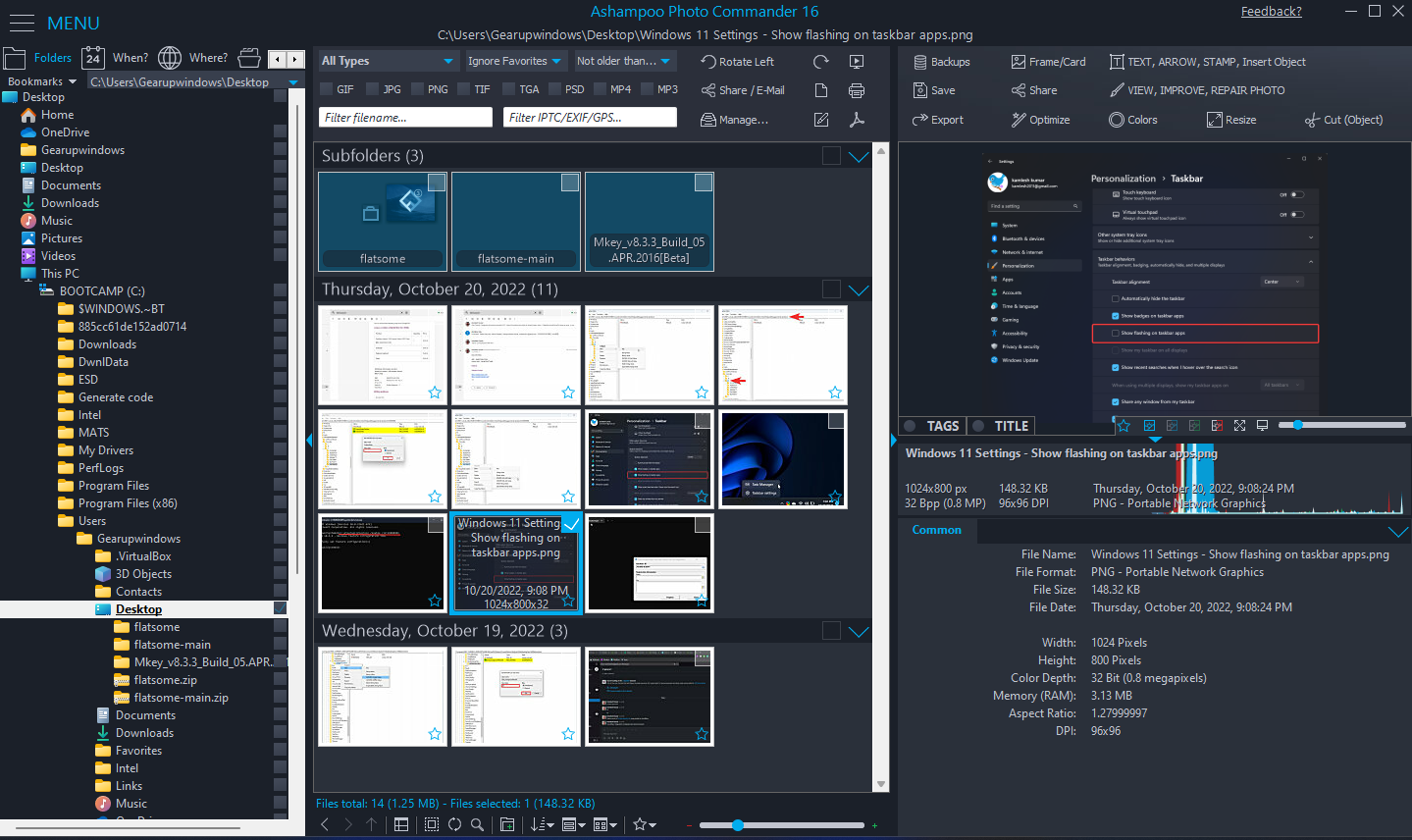Click the edit pencil-on-square icon
Viewport: 1412px width, 840px height.
tap(821, 120)
